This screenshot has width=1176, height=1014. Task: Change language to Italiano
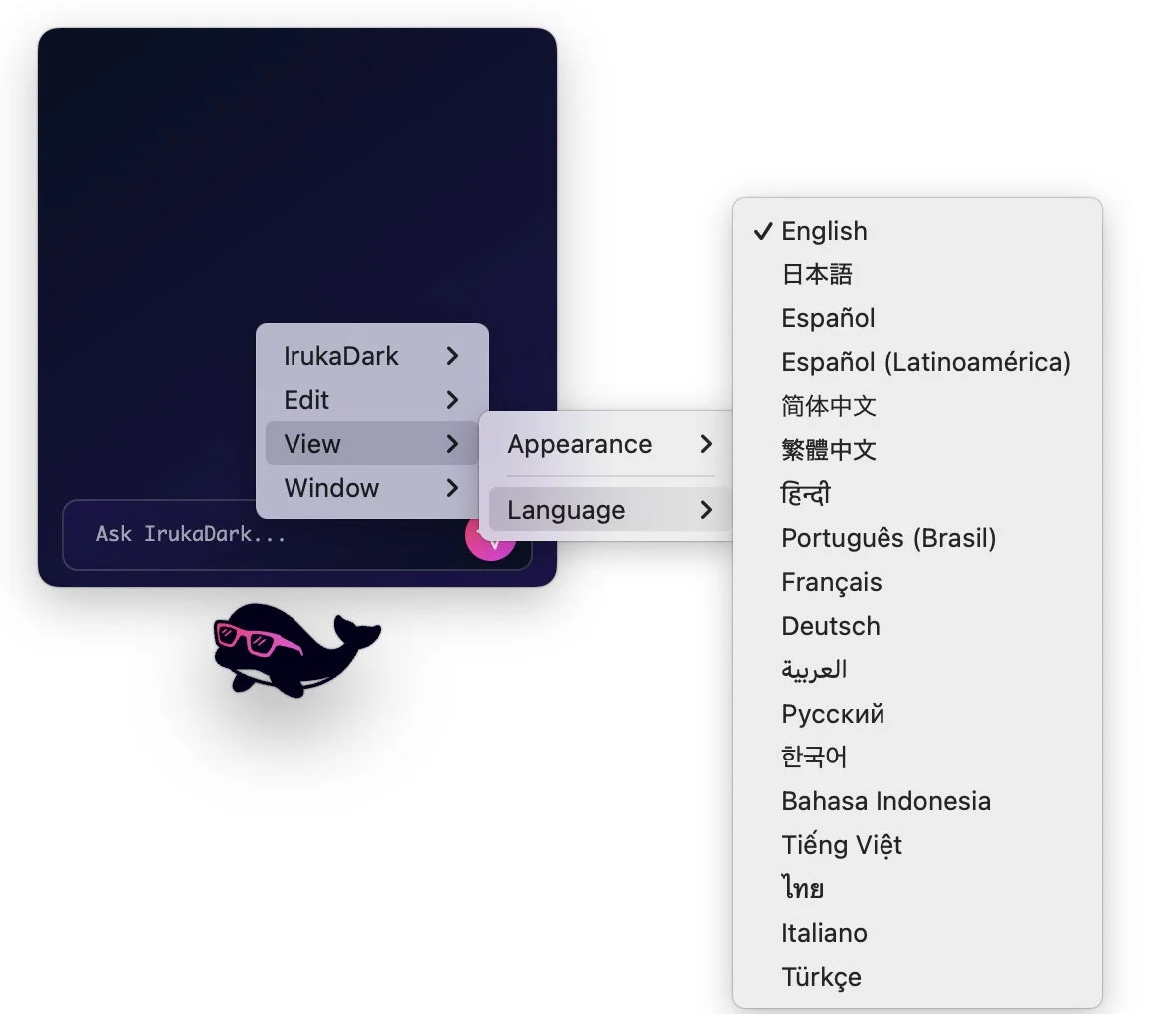pos(824,933)
